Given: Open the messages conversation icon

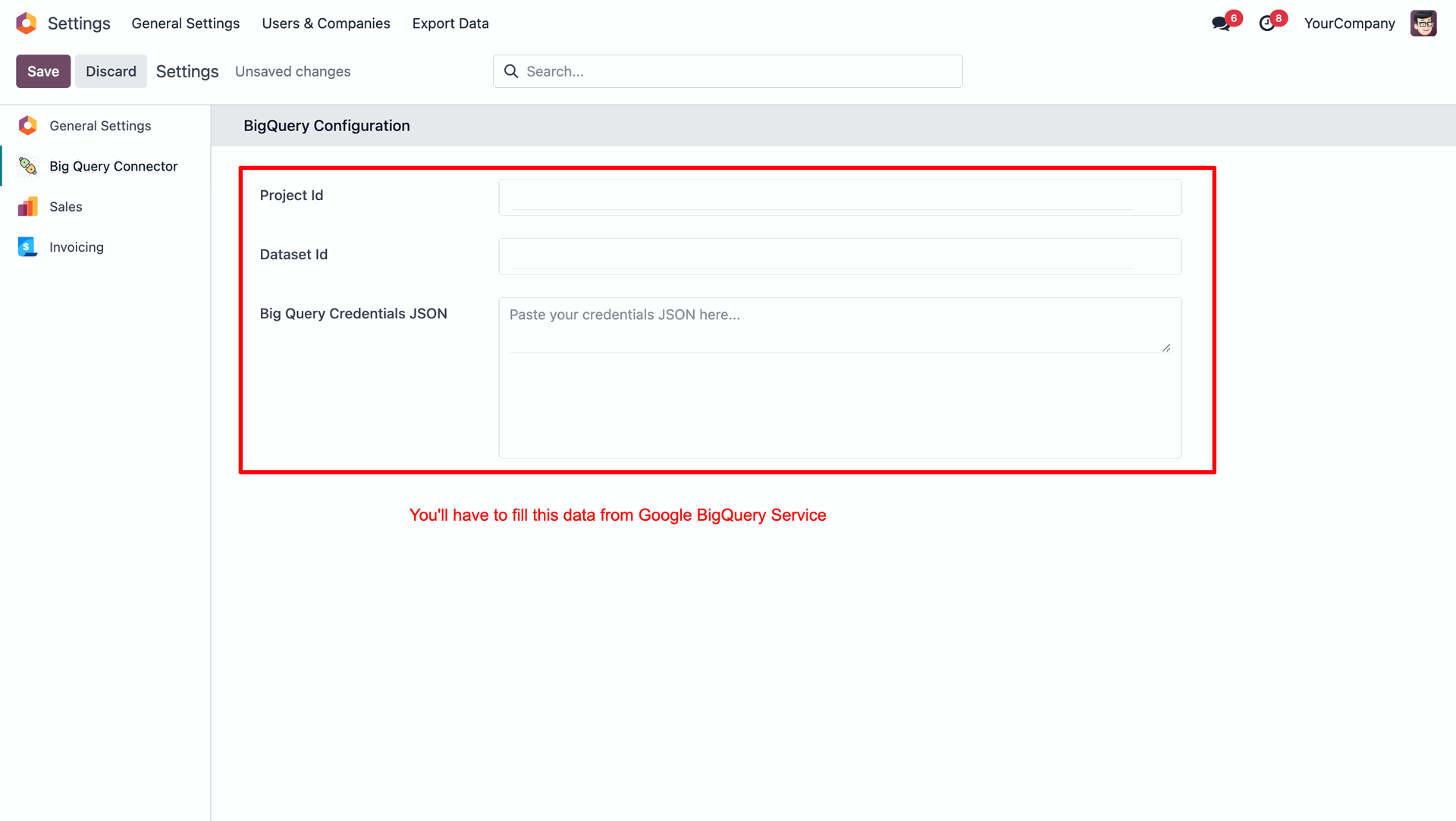Looking at the screenshot, I should pyautogui.click(x=1220, y=24).
